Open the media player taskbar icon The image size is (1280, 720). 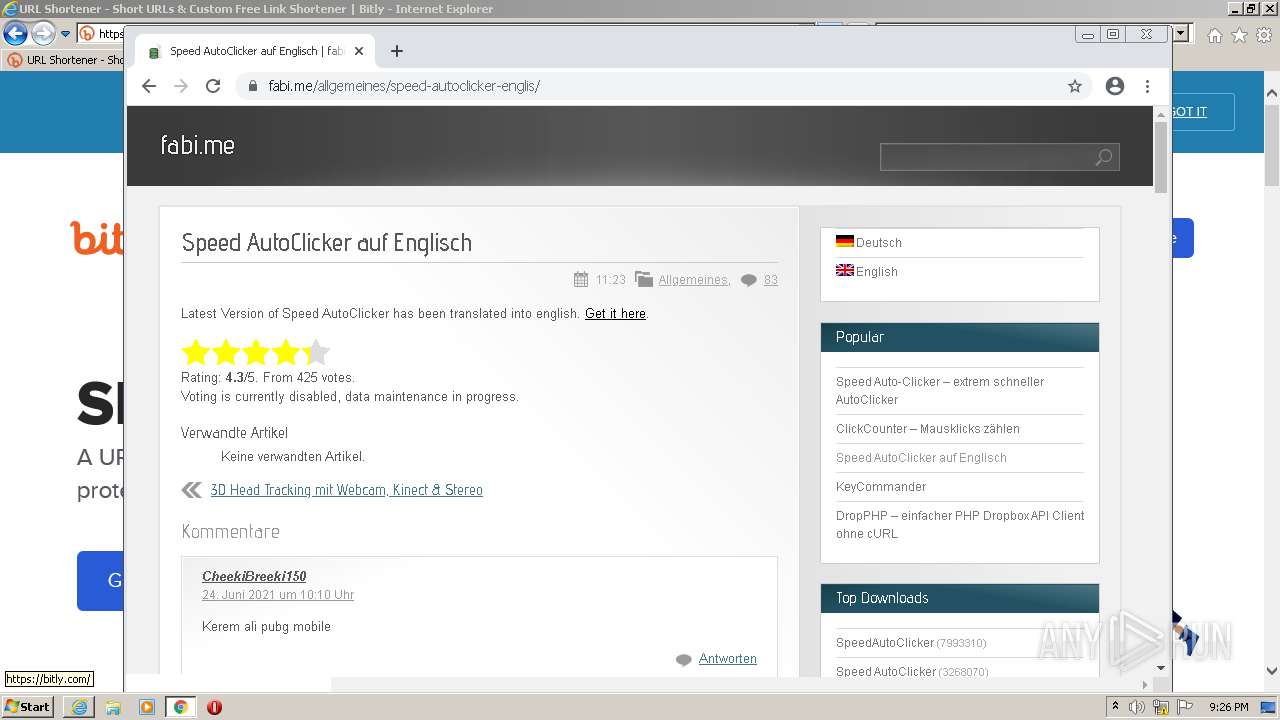pos(147,707)
